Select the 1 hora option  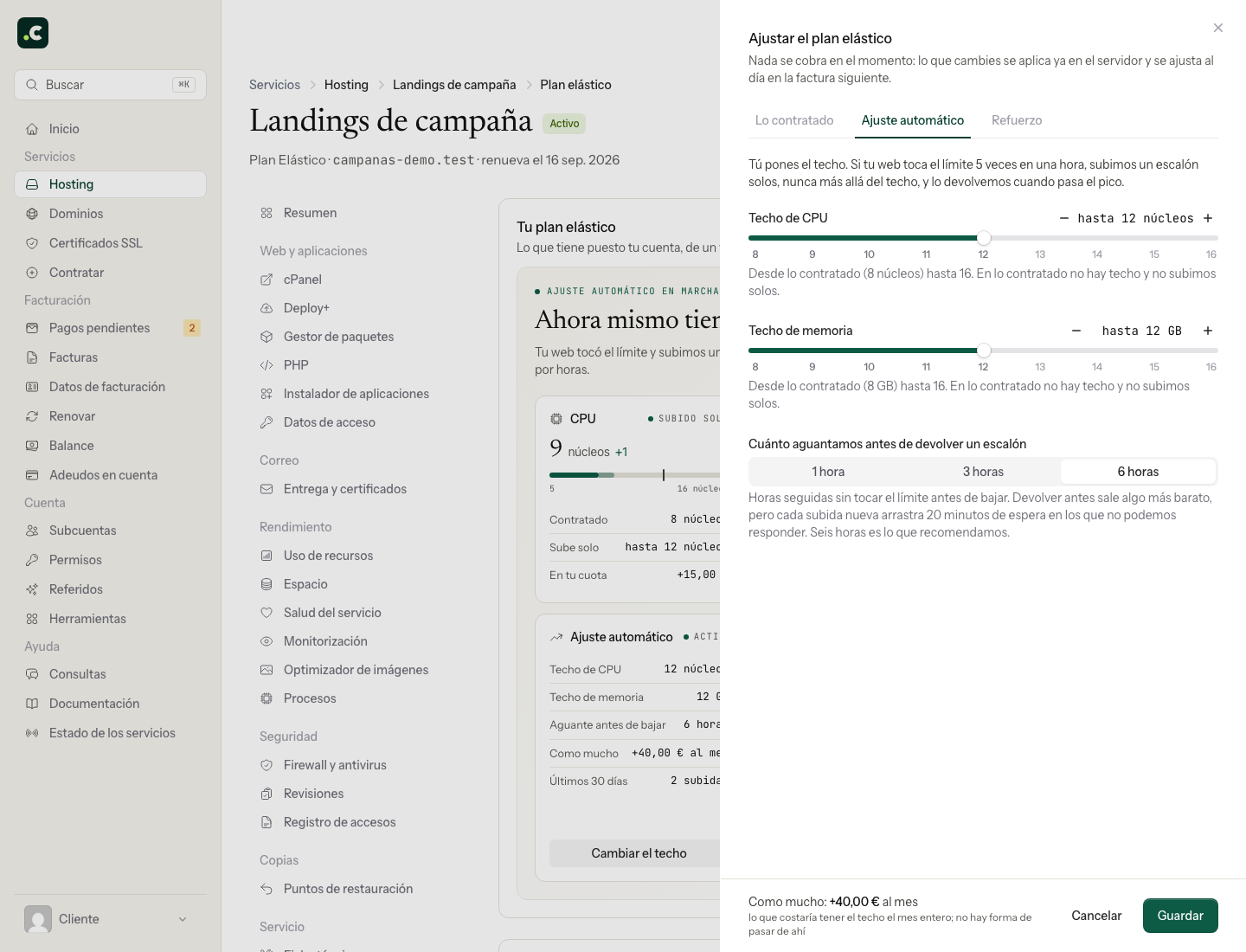[x=828, y=472]
